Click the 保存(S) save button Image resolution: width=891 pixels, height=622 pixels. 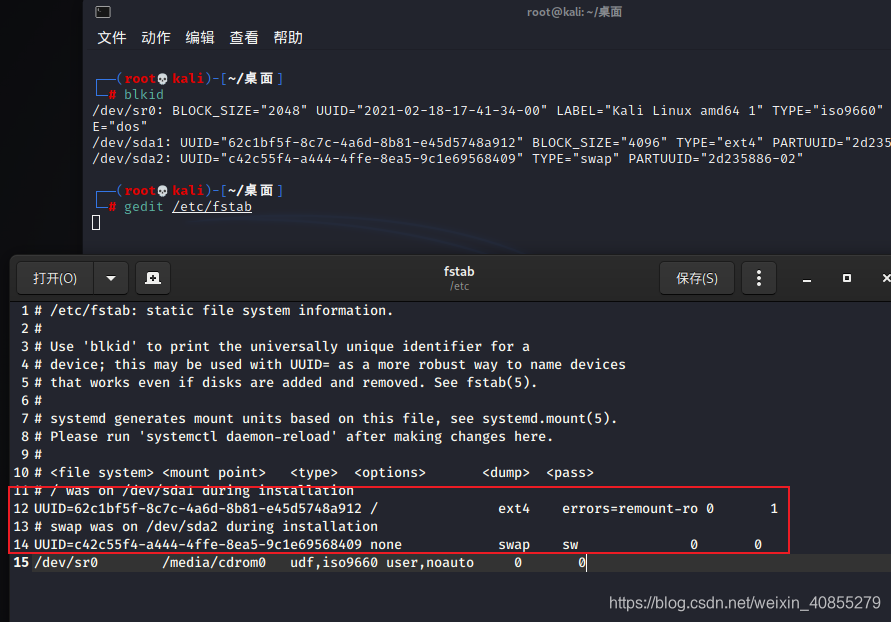tap(697, 278)
